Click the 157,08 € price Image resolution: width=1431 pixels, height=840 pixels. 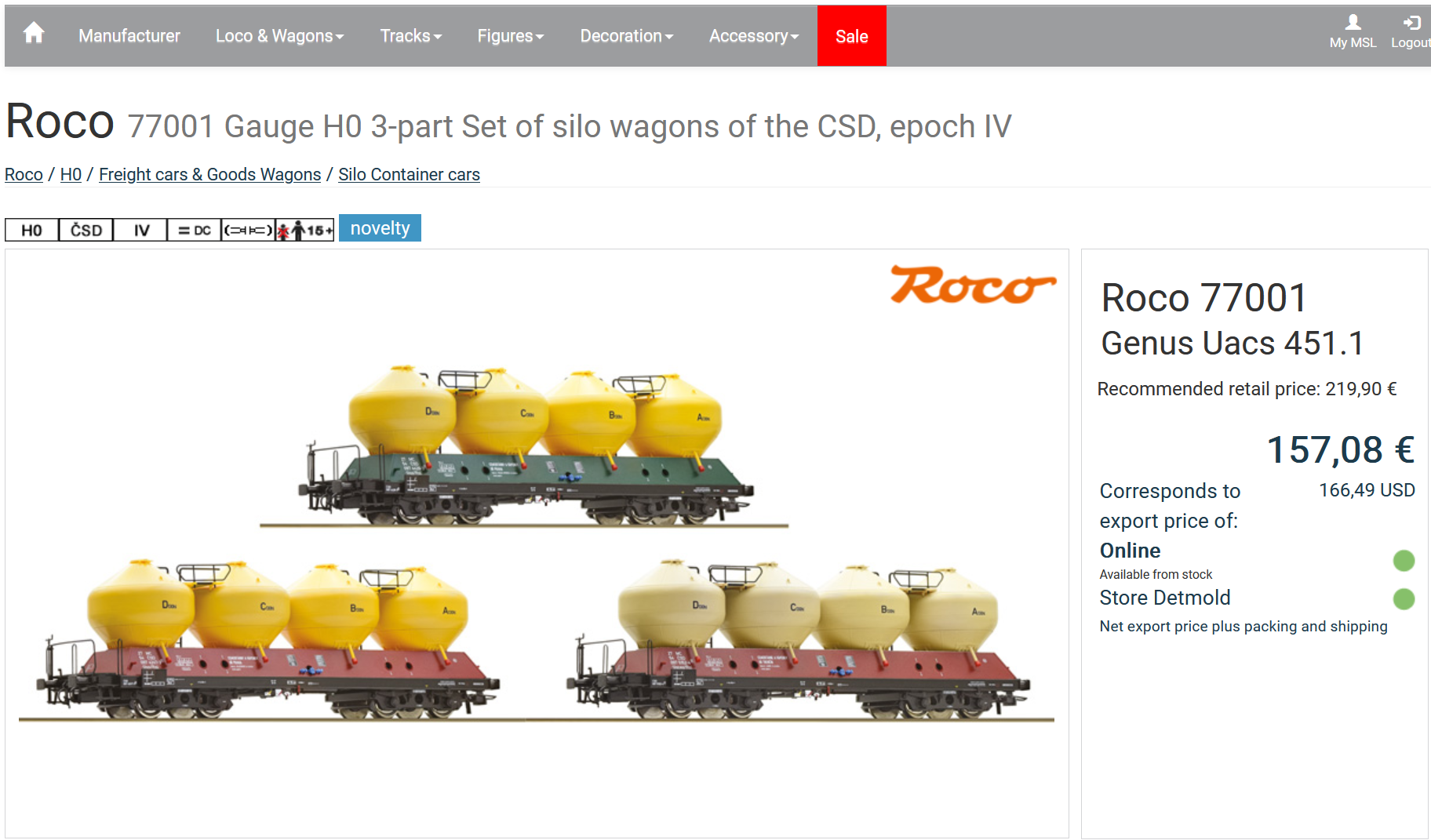[1341, 450]
